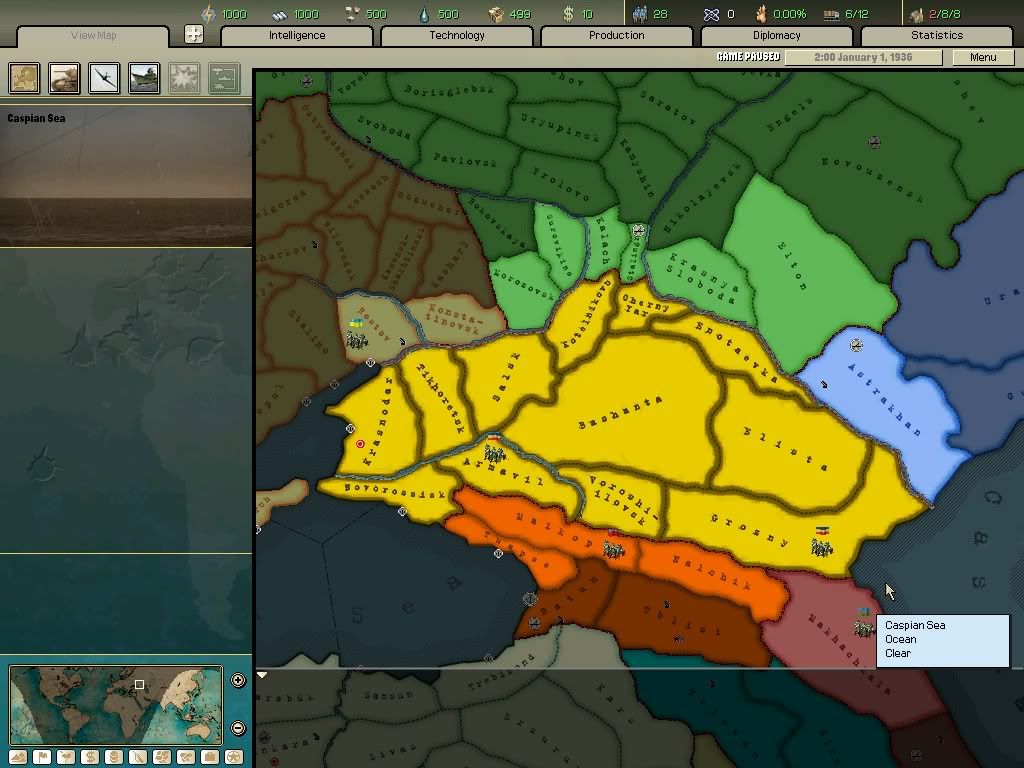Open the naval units warship icon
Image resolution: width=1024 pixels, height=768 pixels.
pyautogui.click(x=144, y=78)
